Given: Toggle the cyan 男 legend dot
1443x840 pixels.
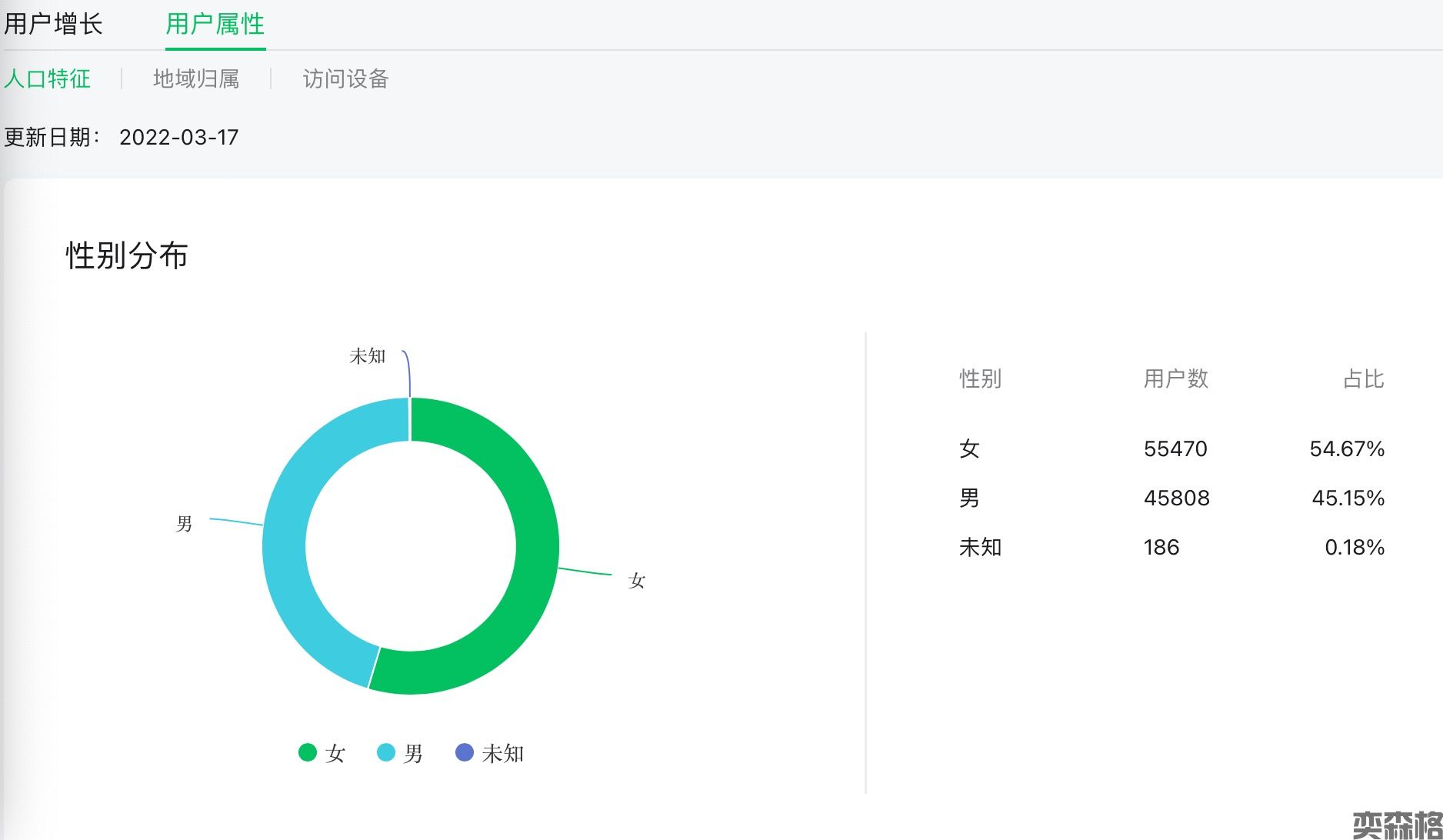Looking at the screenshot, I should [x=386, y=752].
